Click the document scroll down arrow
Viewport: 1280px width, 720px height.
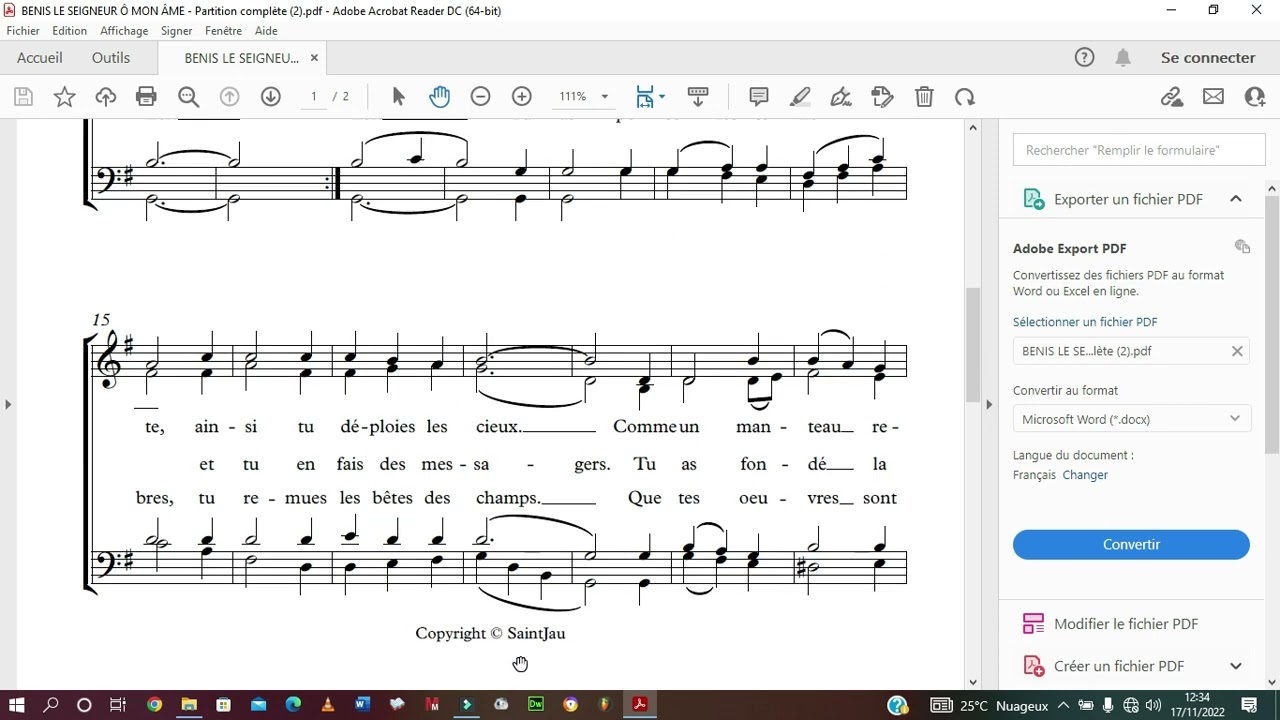[x=973, y=682]
